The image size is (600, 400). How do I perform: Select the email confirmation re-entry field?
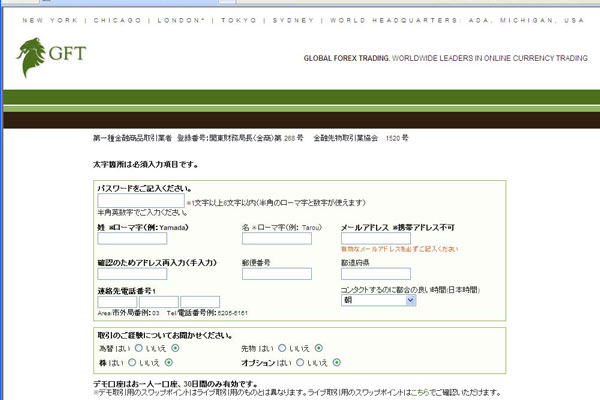point(145,274)
